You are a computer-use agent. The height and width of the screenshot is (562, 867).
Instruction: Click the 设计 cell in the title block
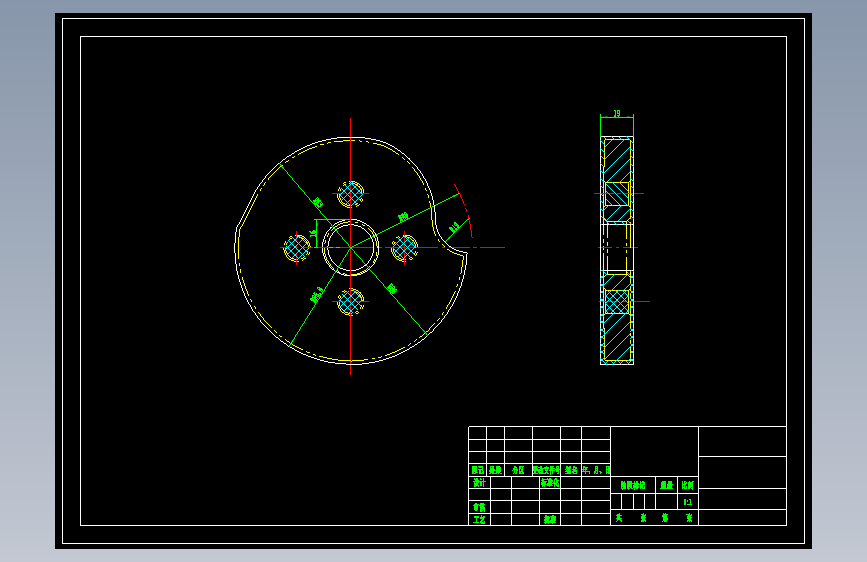(x=479, y=482)
